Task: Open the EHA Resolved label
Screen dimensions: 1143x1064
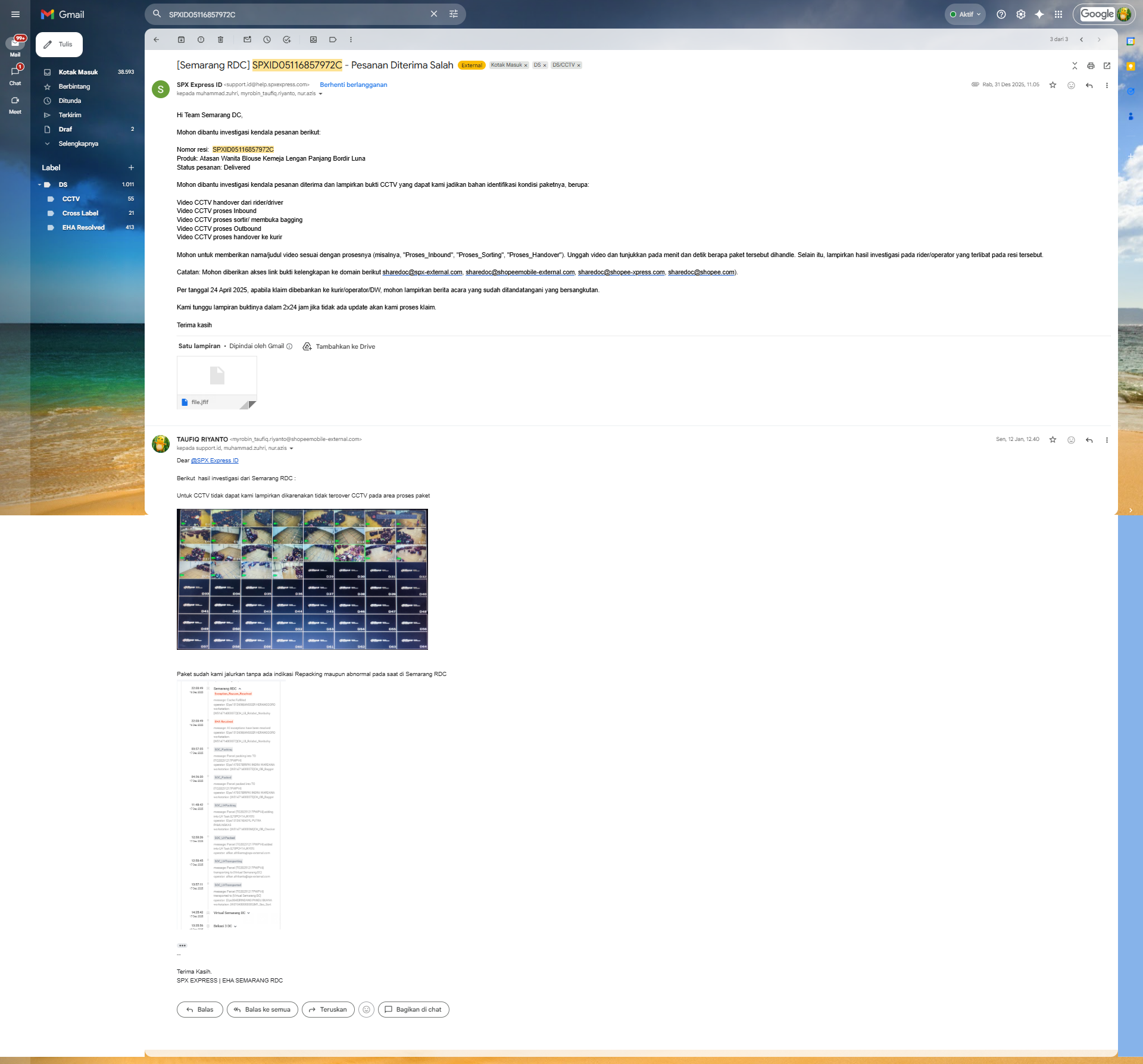Action: [83, 227]
